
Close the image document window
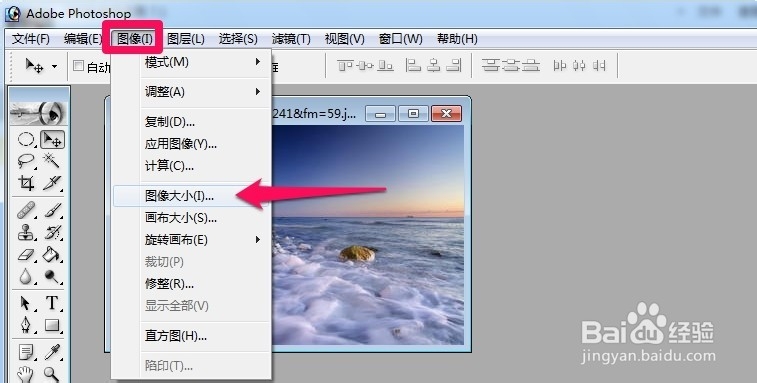click(x=446, y=113)
